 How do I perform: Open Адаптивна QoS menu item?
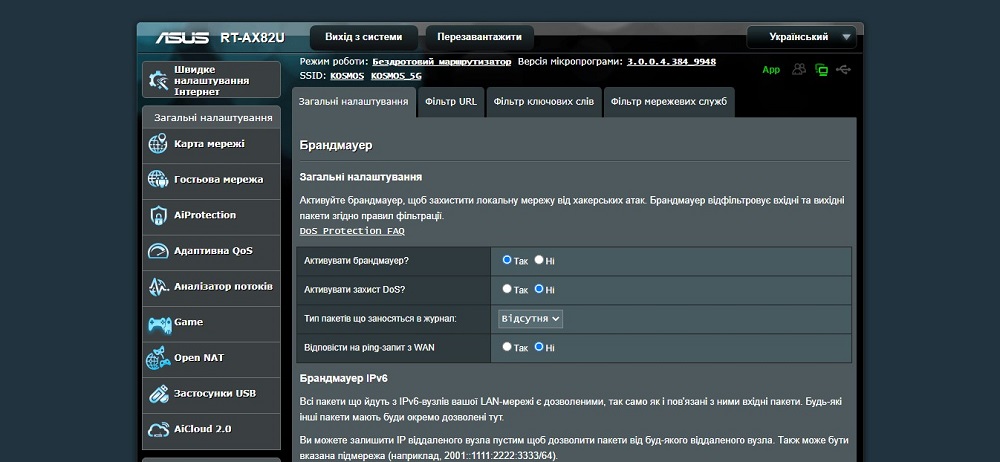pyautogui.click(x=211, y=251)
